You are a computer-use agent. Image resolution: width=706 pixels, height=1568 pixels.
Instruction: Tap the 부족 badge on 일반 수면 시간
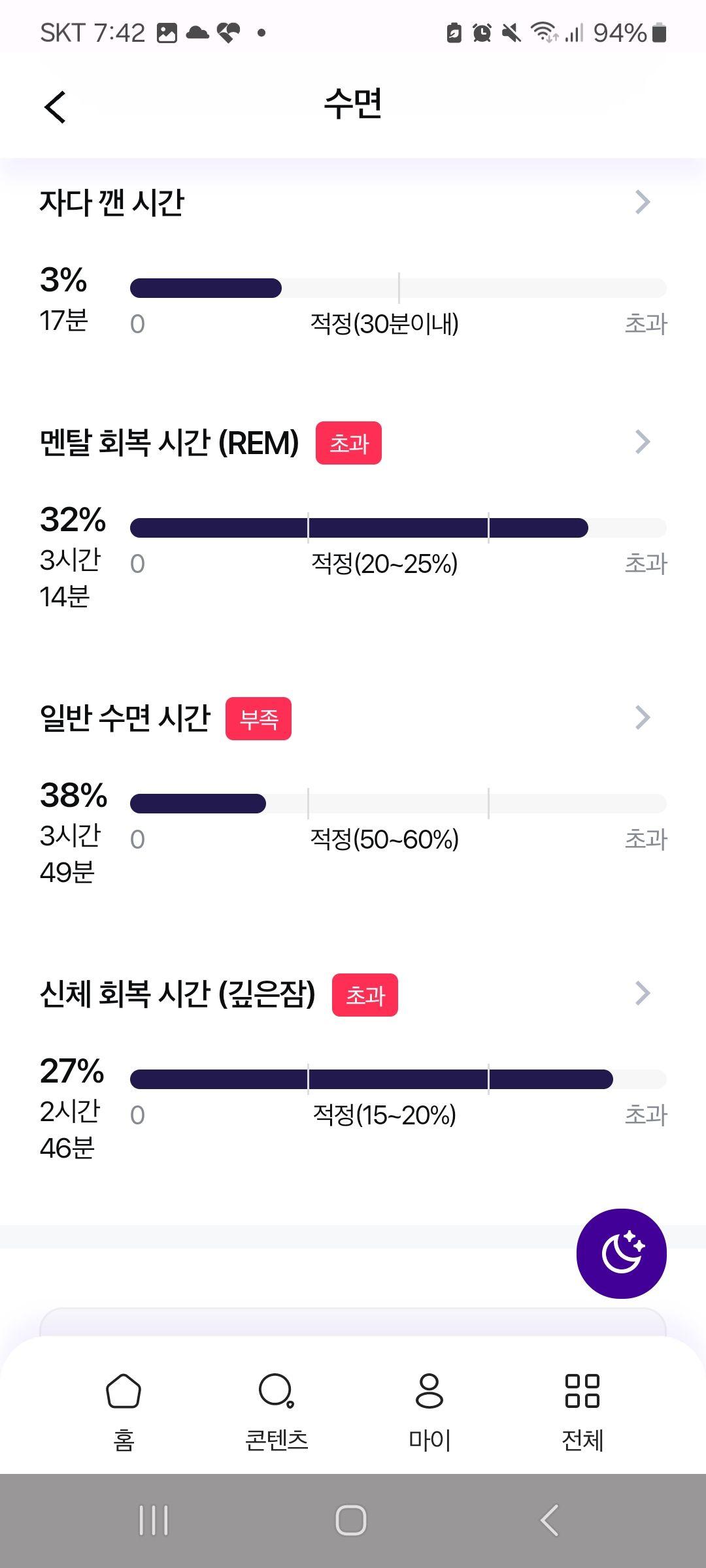(258, 719)
